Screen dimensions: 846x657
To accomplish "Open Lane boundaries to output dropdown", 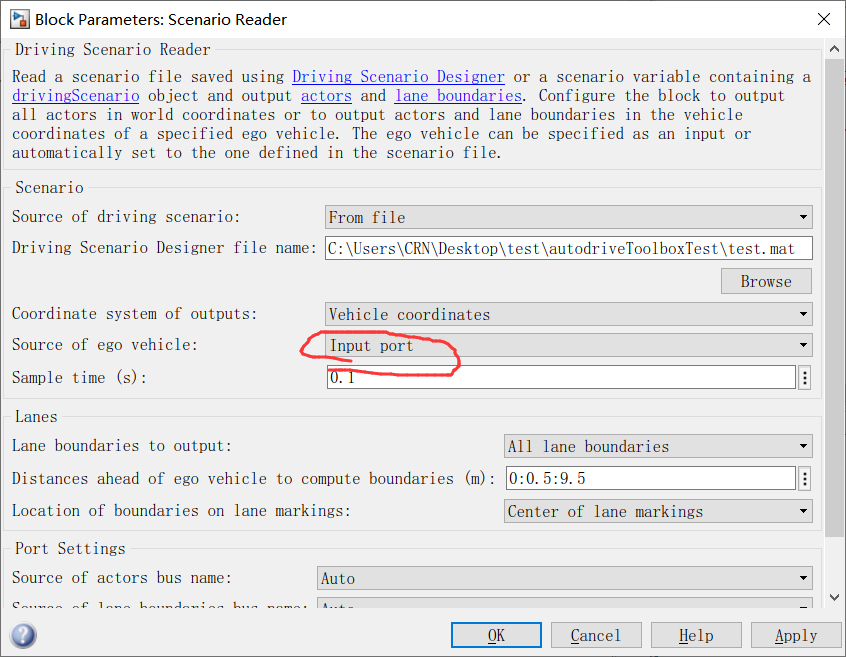I will point(658,446).
